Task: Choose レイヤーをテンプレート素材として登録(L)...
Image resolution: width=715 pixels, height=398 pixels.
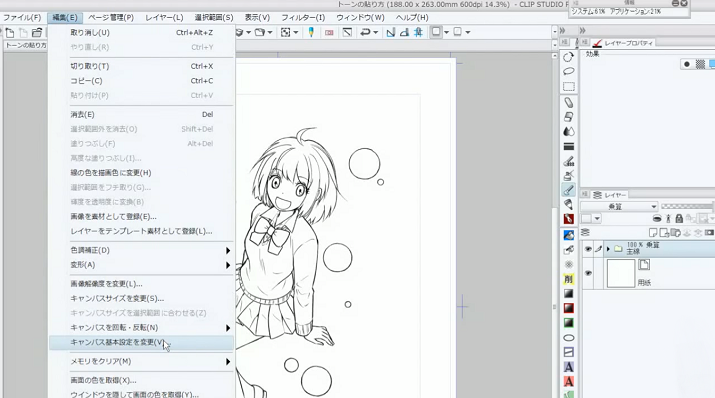Action: coord(141,231)
